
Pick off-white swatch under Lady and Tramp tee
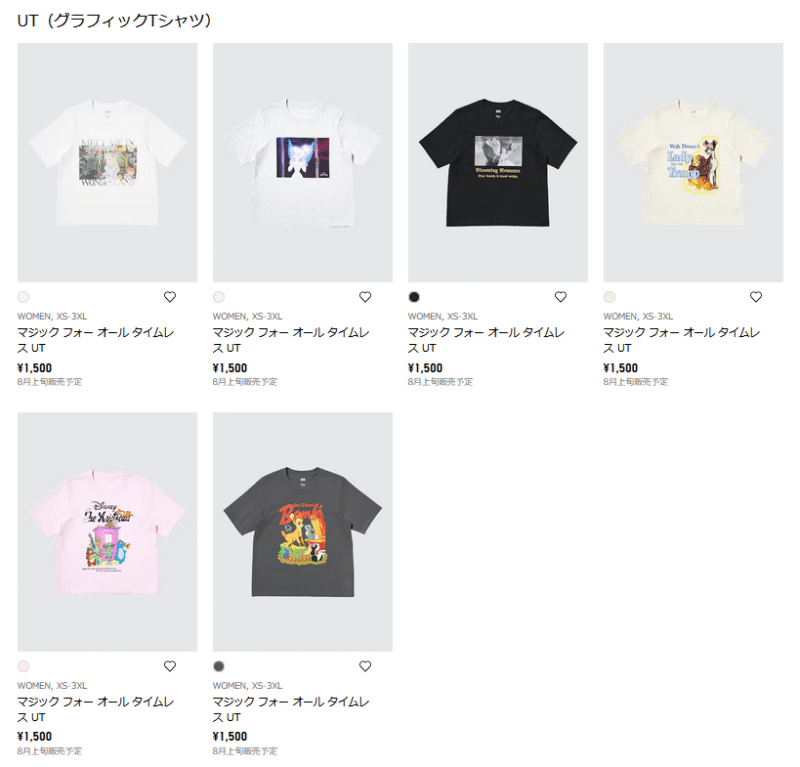pyautogui.click(x=610, y=297)
